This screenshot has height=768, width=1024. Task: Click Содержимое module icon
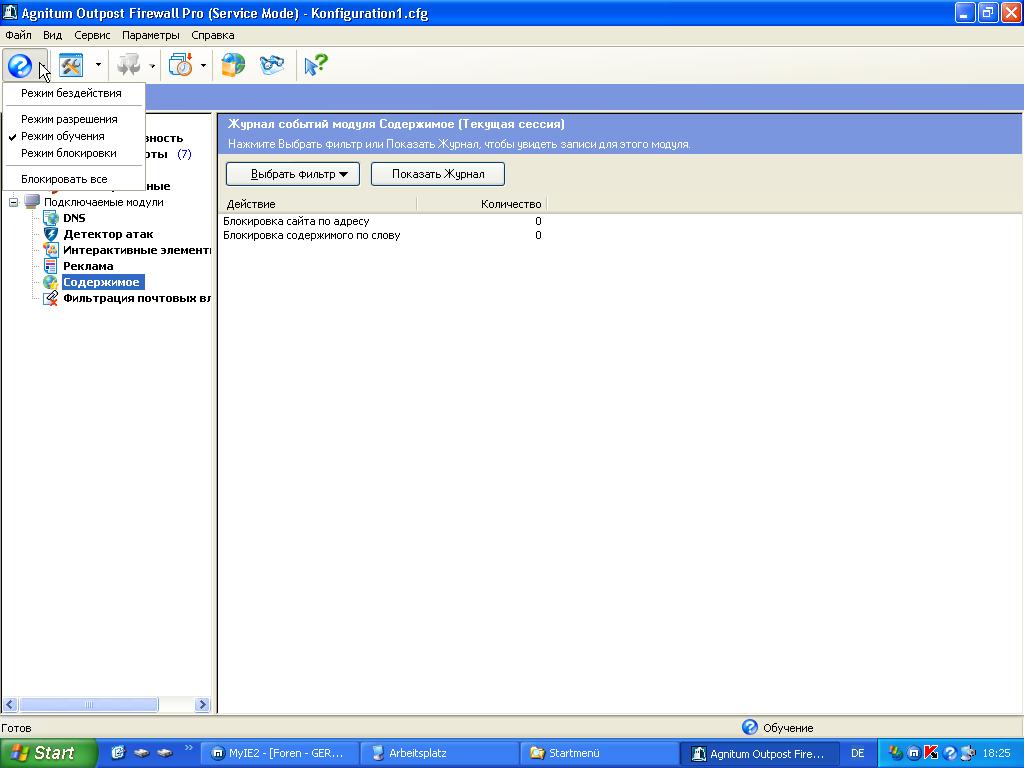(50, 282)
